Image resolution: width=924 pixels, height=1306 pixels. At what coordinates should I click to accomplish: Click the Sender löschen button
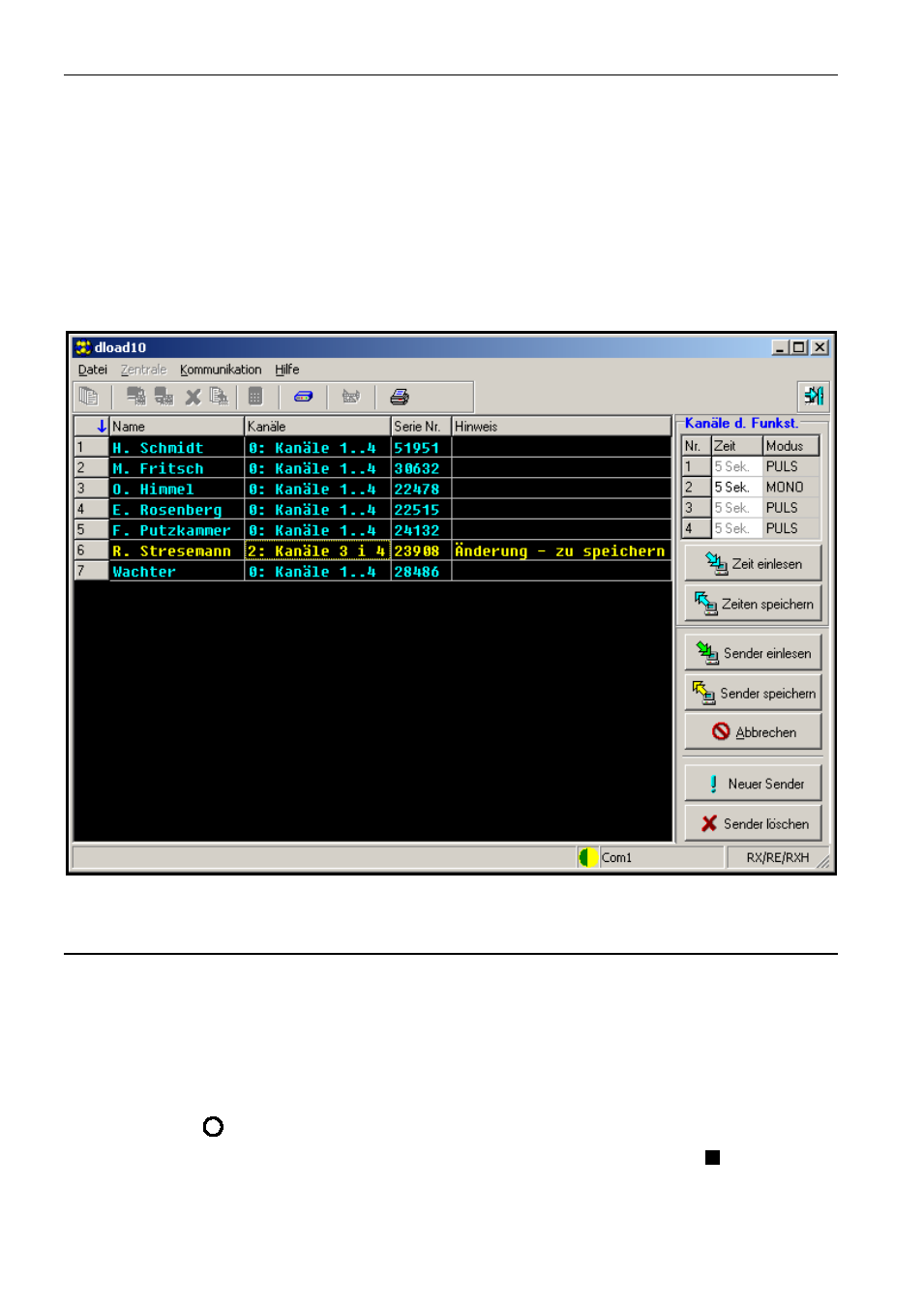[753, 823]
